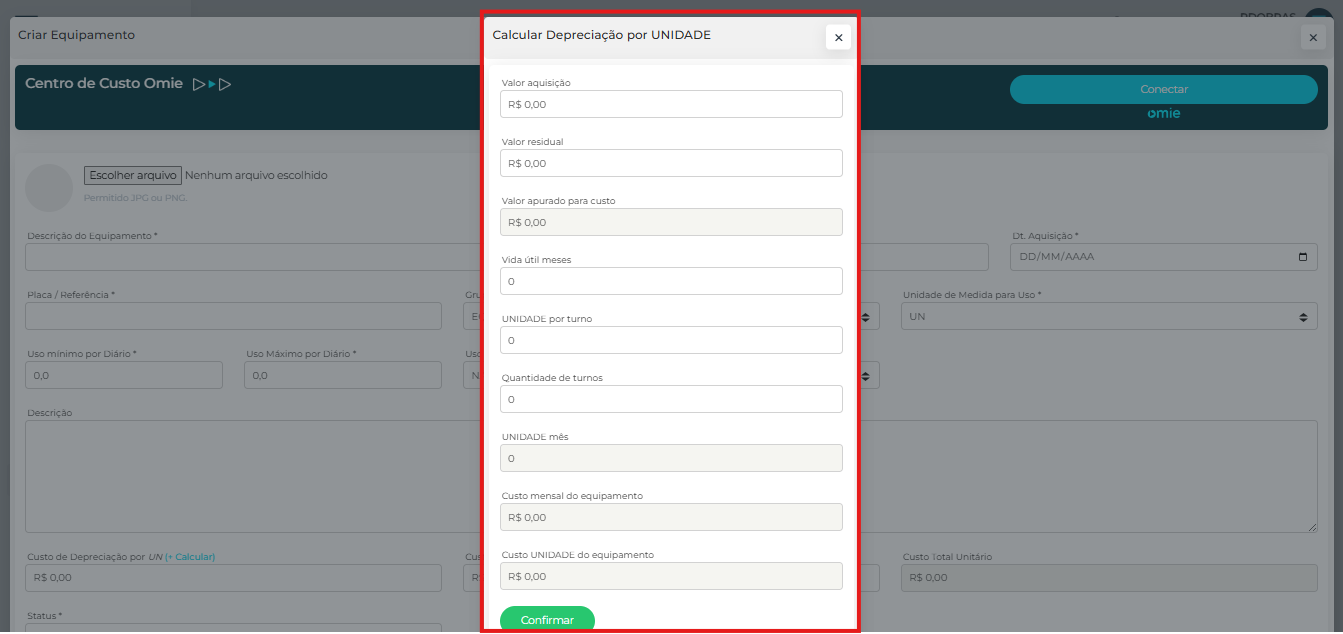
Task: Expand the Unidade de Medida para Uso dropdown
Action: (x=1108, y=316)
